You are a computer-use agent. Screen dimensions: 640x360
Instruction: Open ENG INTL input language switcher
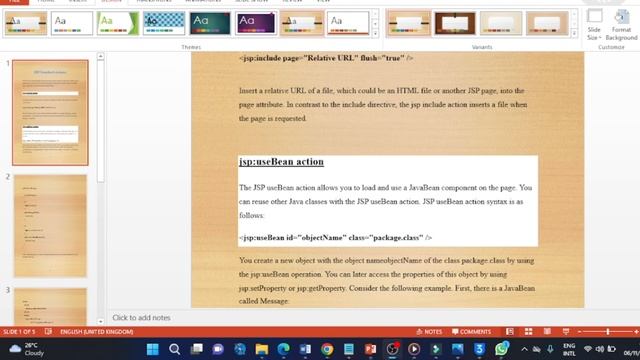[569, 349]
